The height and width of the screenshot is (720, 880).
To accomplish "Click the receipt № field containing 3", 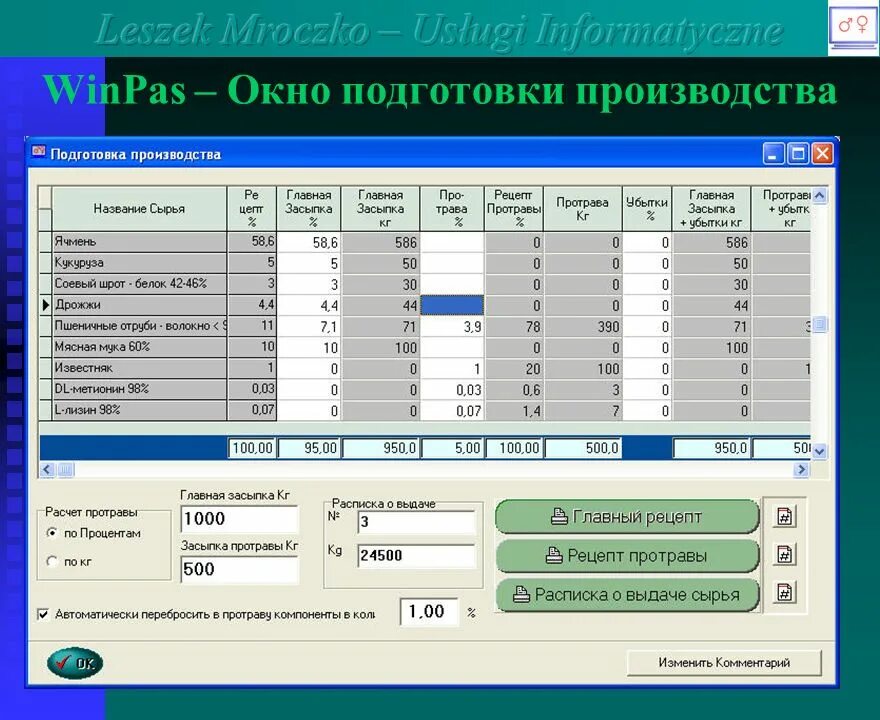I will coord(416,522).
